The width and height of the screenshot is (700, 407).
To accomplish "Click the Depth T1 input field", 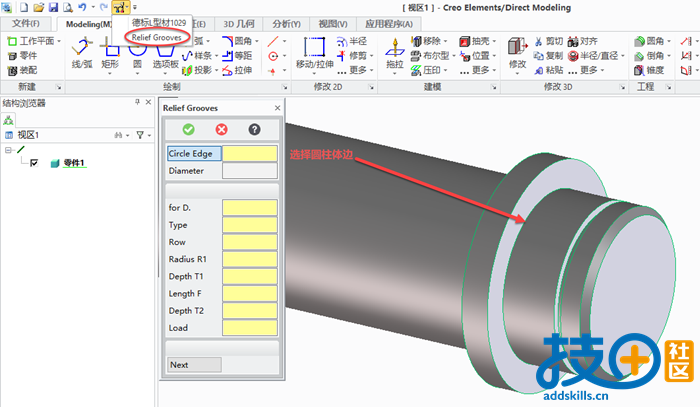I will [250, 276].
